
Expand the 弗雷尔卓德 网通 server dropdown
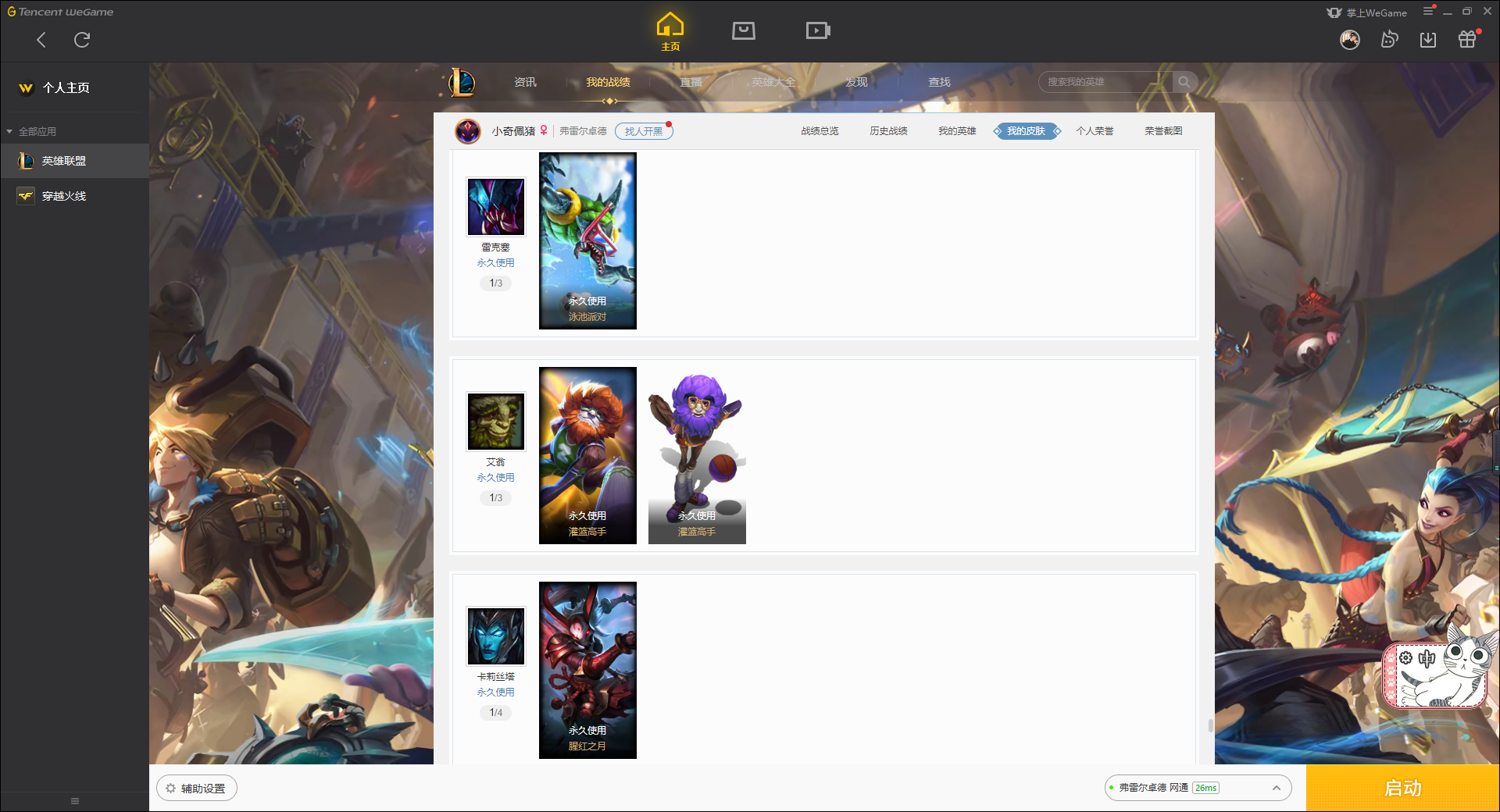(1198, 788)
